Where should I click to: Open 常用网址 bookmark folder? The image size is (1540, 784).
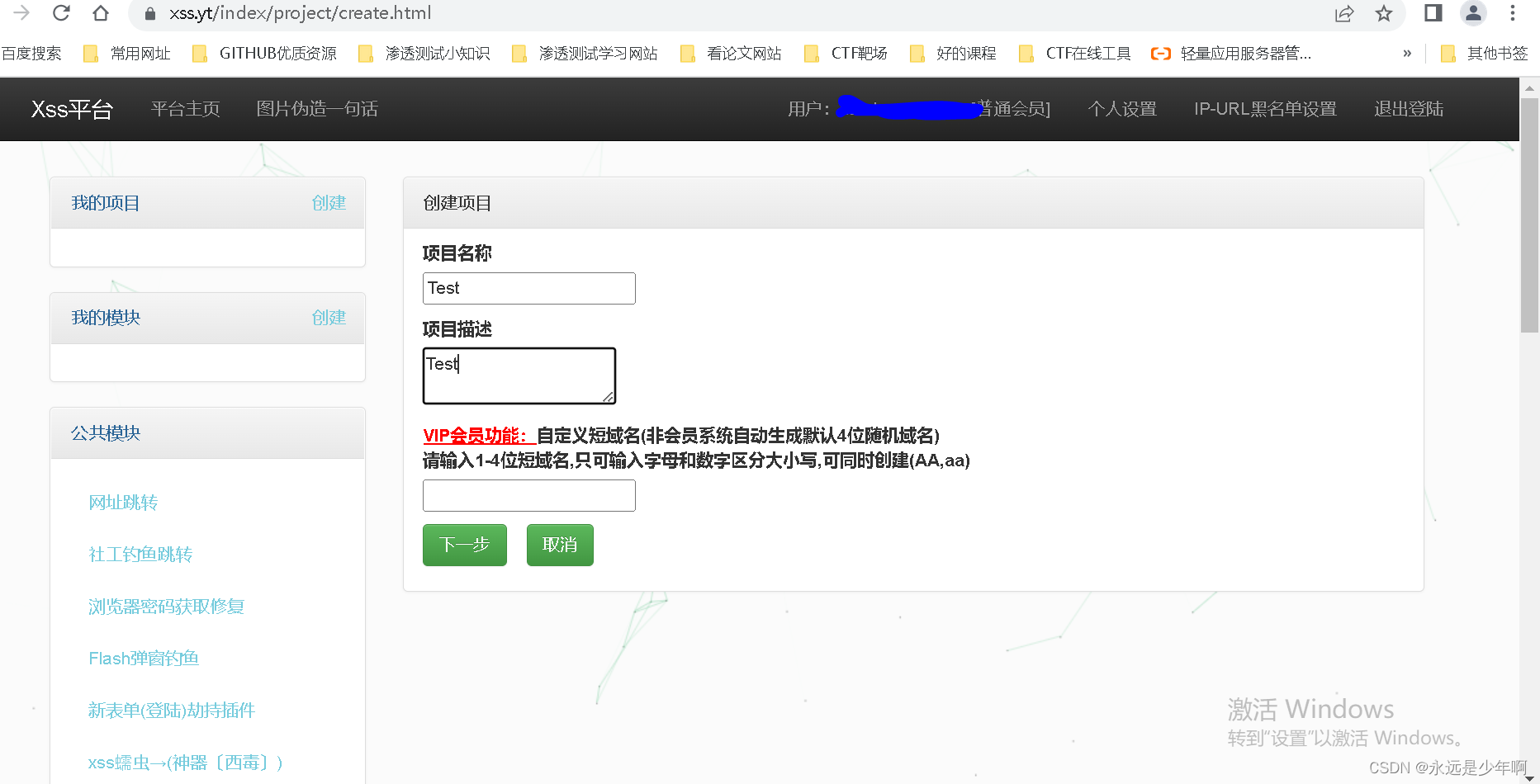[x=128, y=54]
